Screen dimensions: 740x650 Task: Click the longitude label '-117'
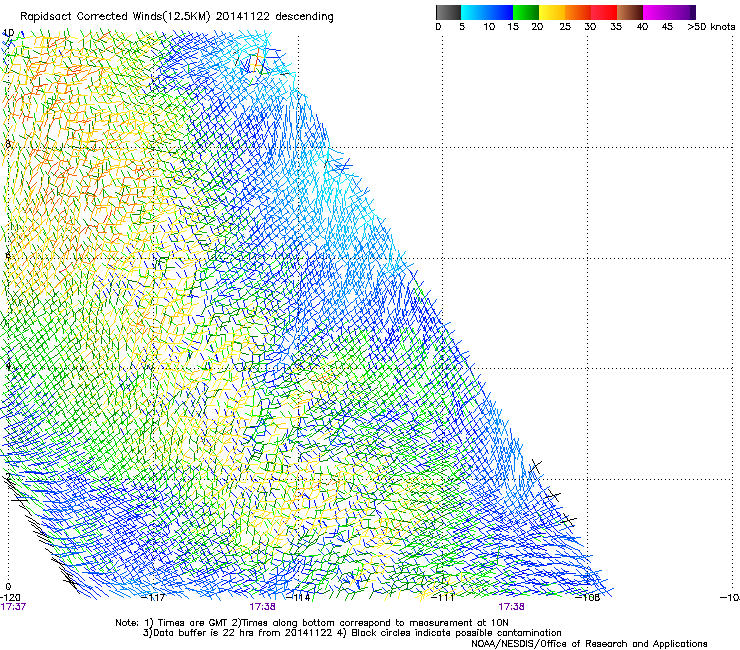(x=153, y=598)
